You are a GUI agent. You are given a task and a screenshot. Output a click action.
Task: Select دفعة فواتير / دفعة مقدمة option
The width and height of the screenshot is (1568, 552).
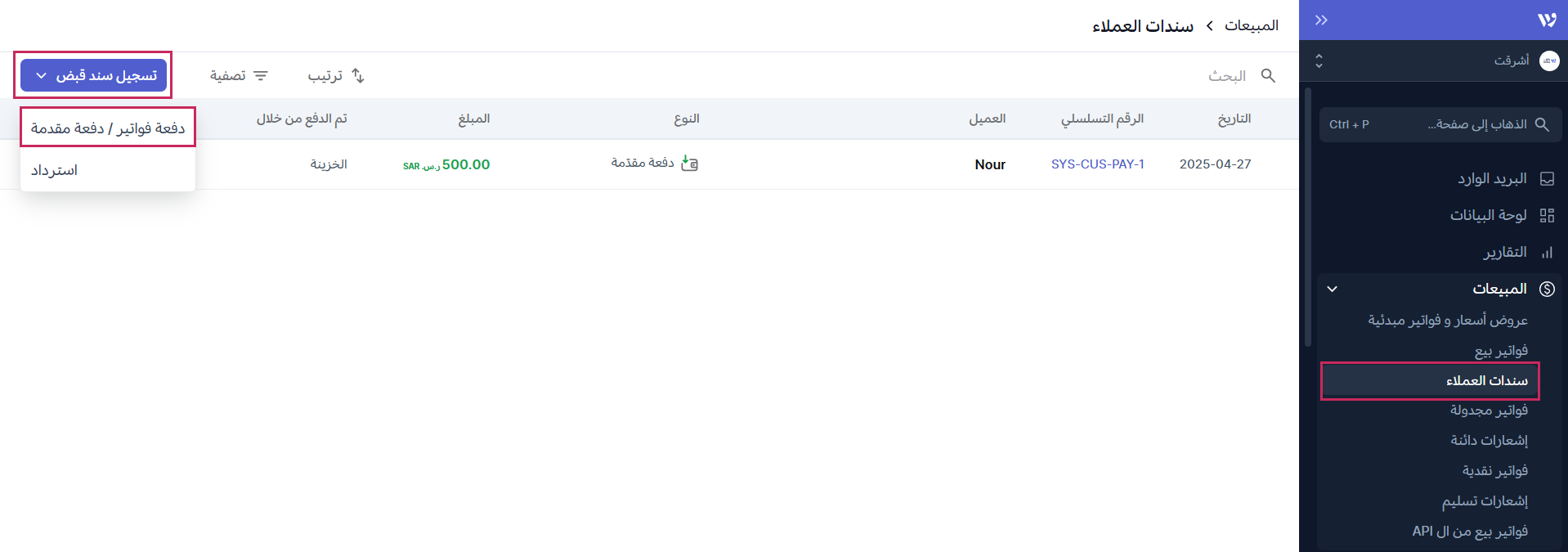click(108, 128)
